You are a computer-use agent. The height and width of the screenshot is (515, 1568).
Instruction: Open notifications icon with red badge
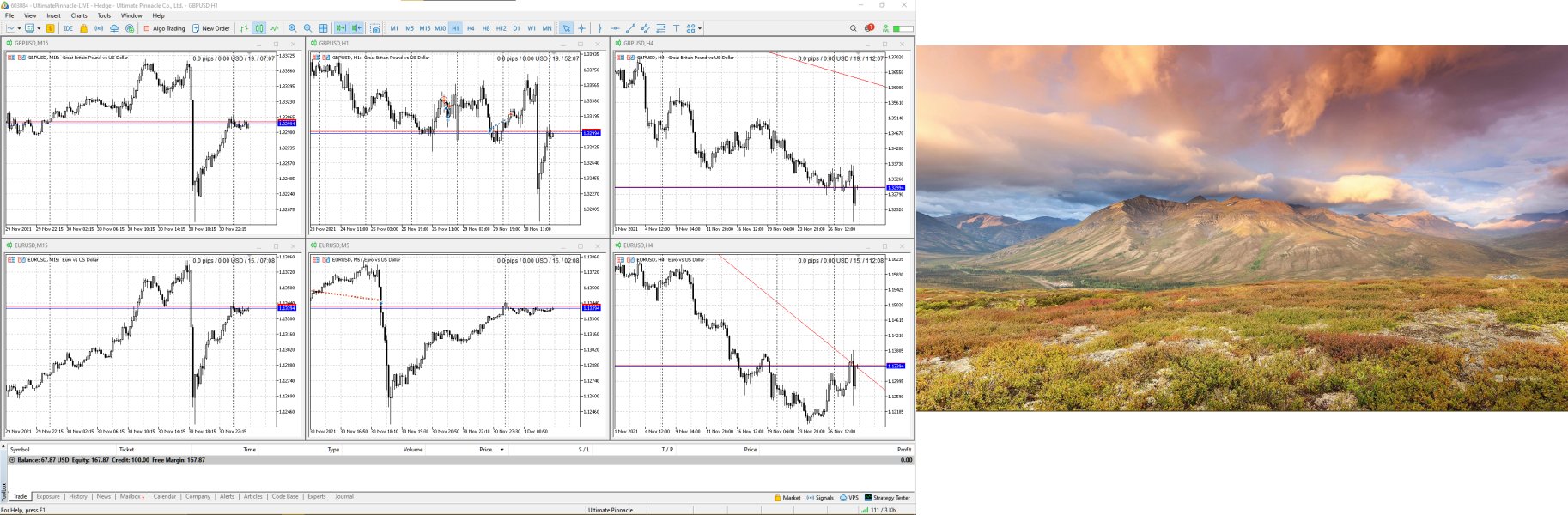[869, 28]
